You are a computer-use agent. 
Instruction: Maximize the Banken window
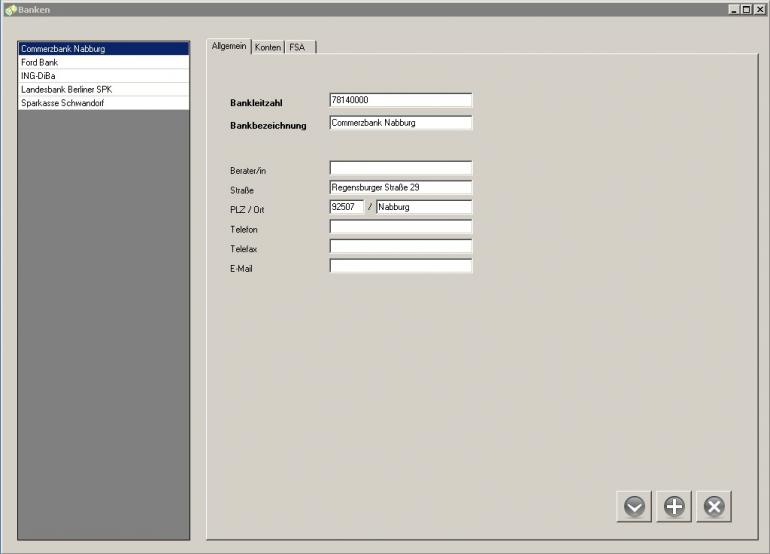pyautogui.click(x=746, y=9)
